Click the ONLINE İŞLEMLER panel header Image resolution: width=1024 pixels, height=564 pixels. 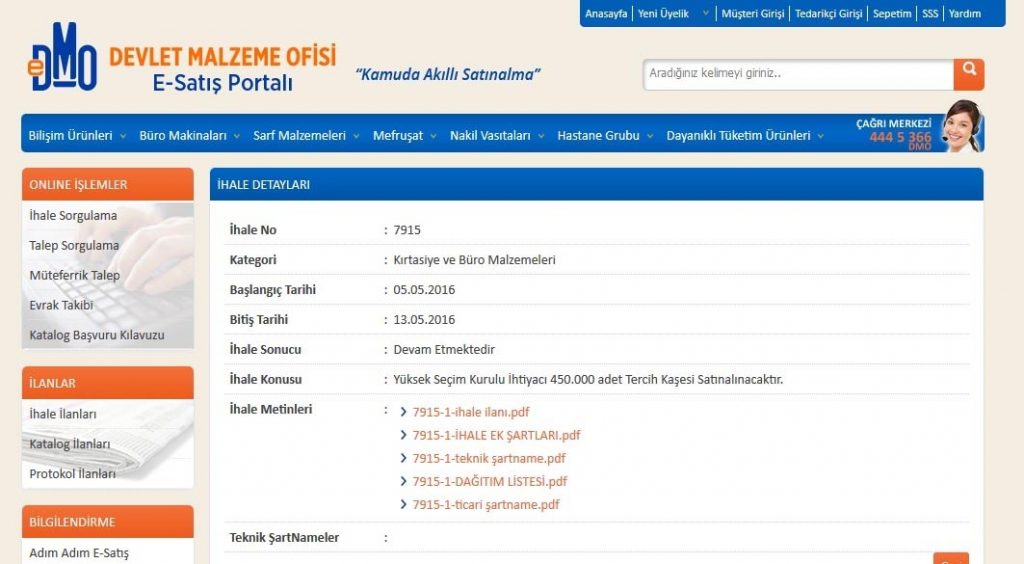tap(108, 185)
